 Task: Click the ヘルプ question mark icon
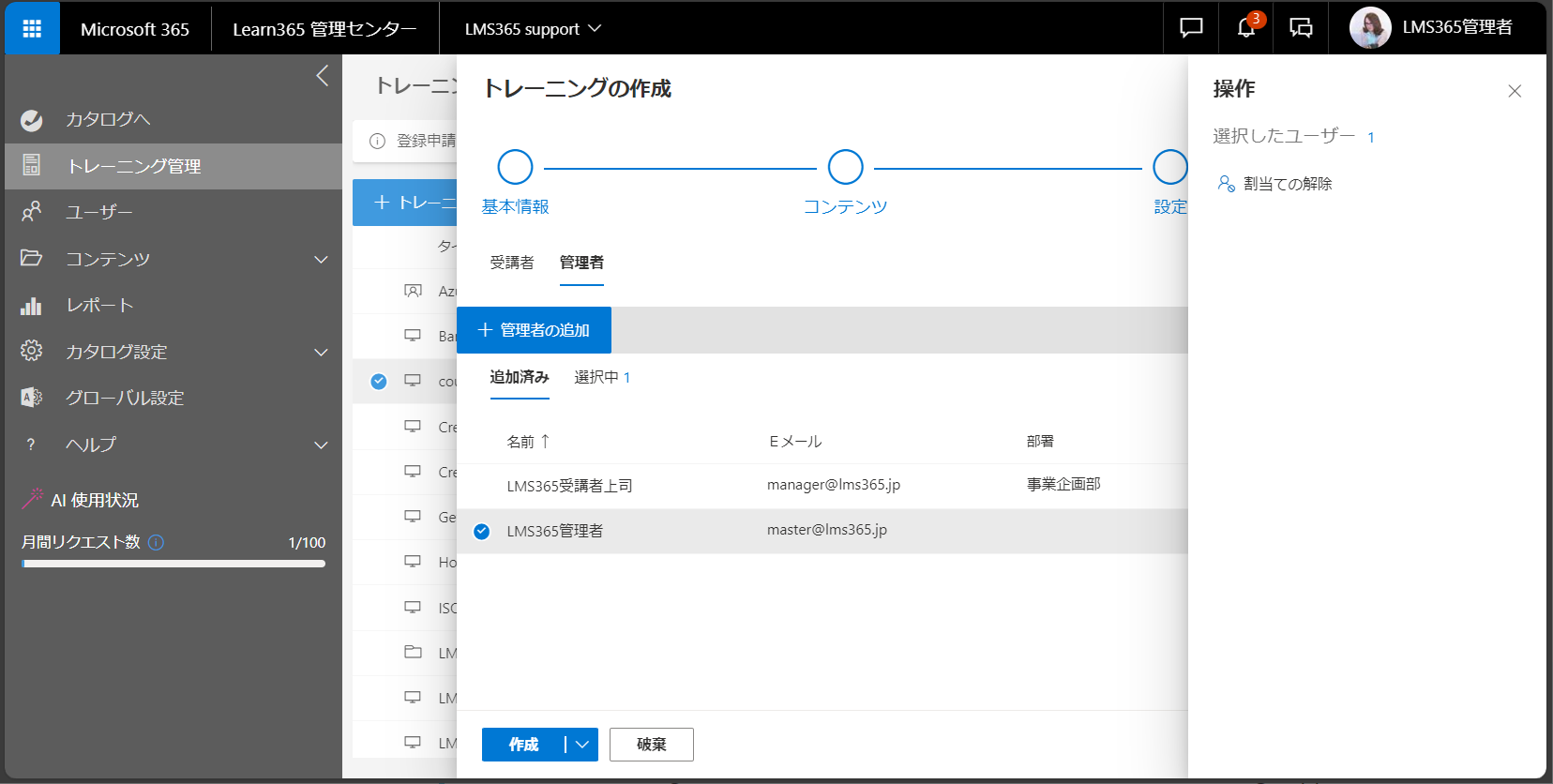pyautogui.click(x=31, y=445)
